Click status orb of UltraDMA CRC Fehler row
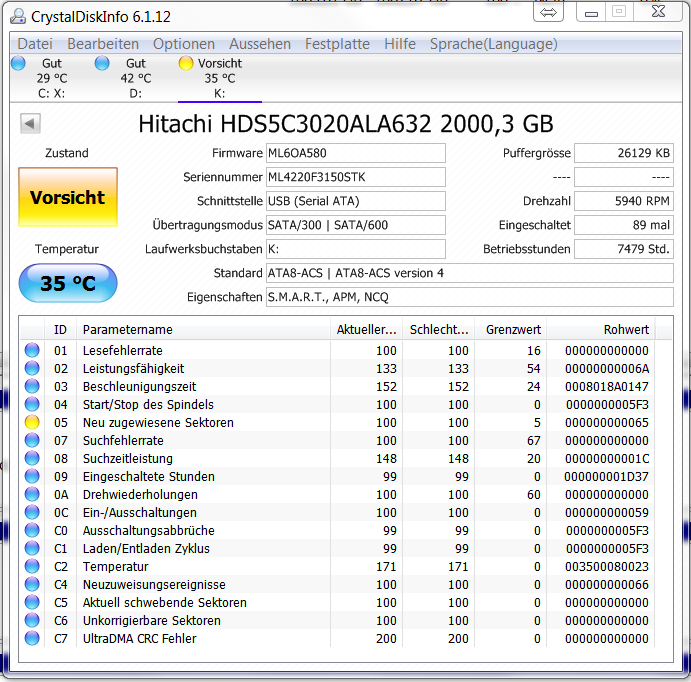This screenshot has width=691, height=682. click(32, 638)
